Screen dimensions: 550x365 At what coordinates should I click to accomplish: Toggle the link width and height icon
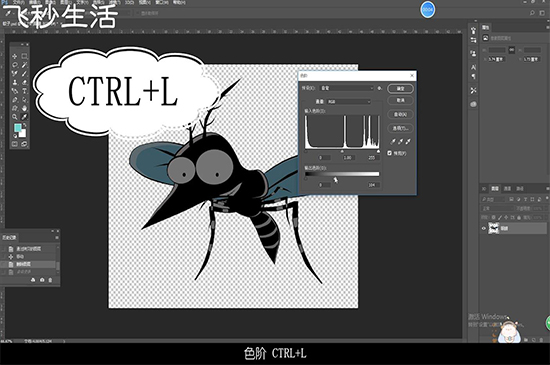(x=512, y=50)
